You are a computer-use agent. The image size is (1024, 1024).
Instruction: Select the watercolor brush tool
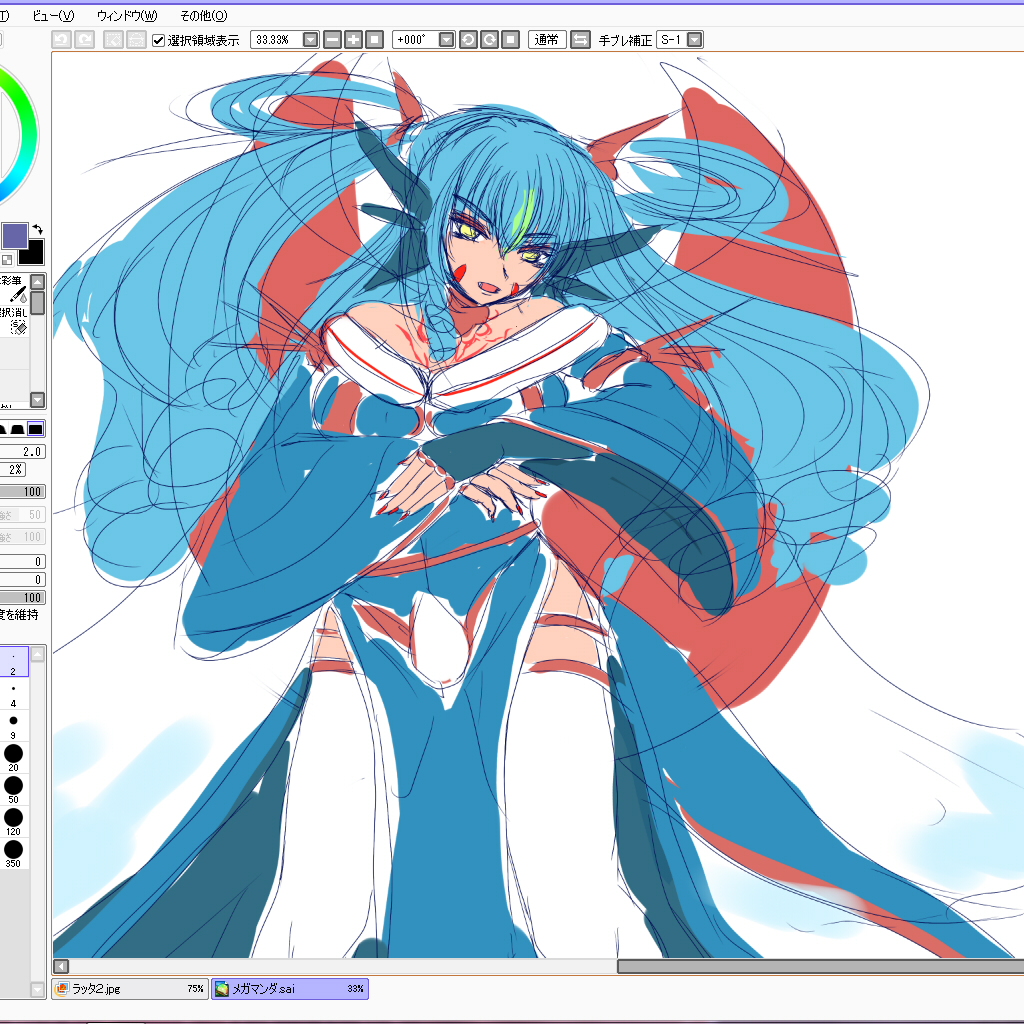click(x=14, y=288)
